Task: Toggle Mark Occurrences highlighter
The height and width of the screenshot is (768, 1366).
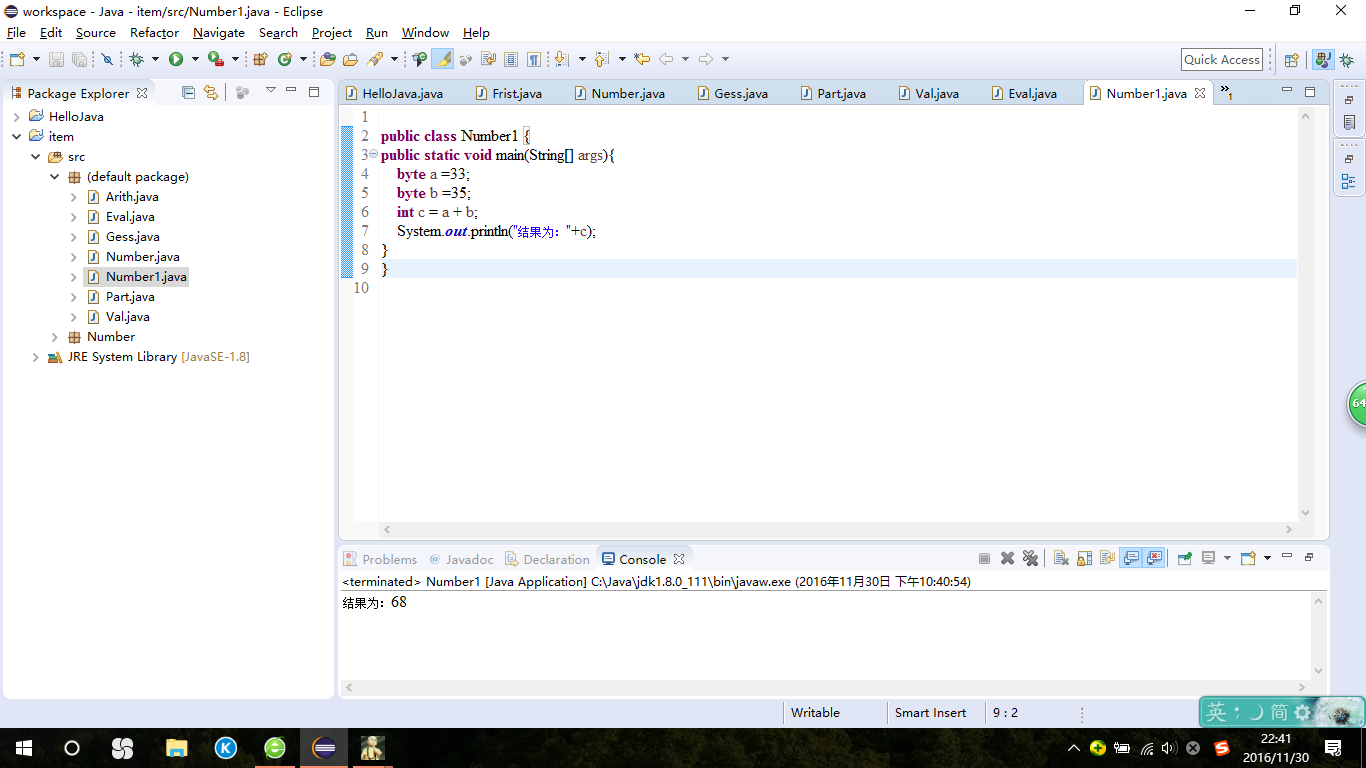Action: coord(442,59)
